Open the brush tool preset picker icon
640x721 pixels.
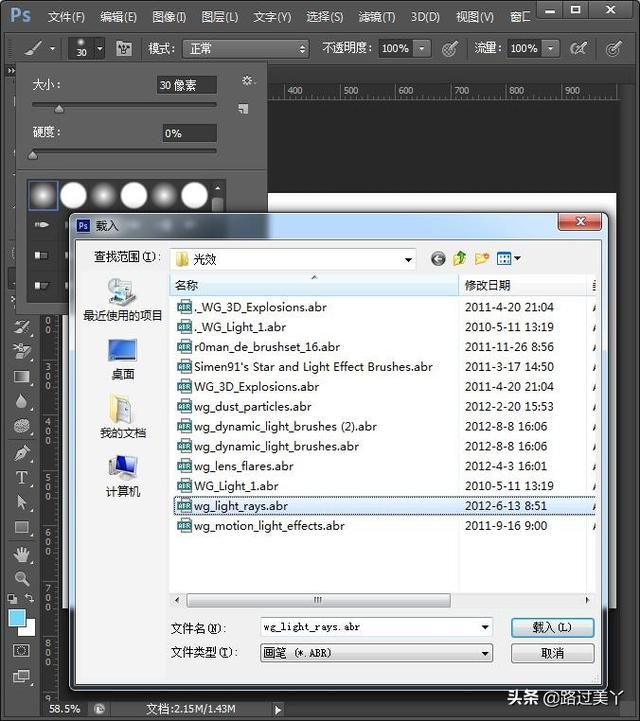34,48
